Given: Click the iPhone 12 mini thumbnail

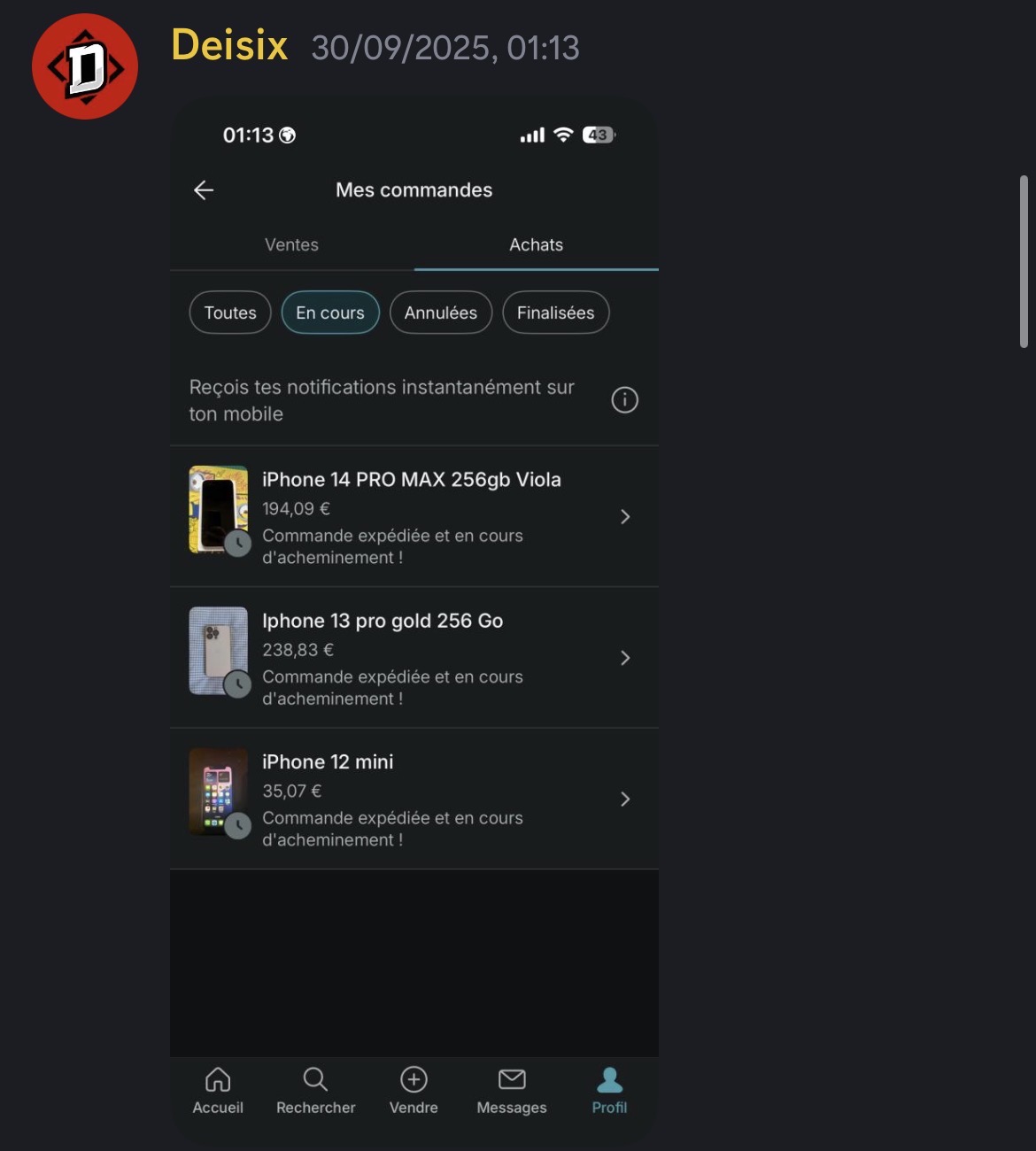Looking at the screenshot, I should tap(219, 792).
